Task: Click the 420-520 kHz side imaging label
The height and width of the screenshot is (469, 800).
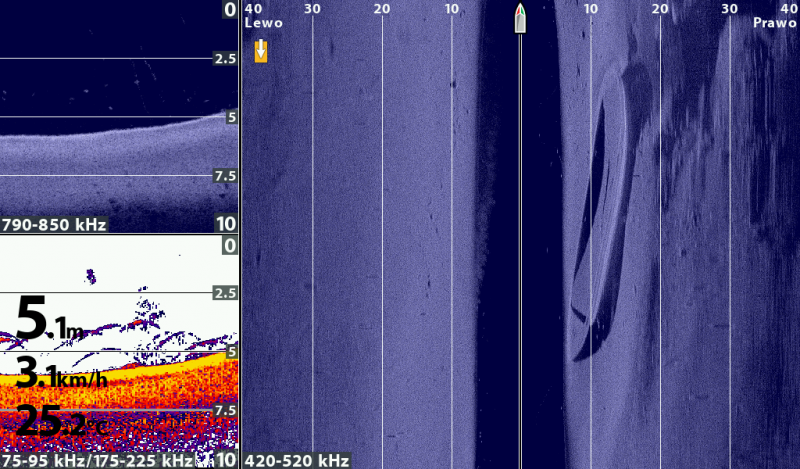Action: pos(297,460)
